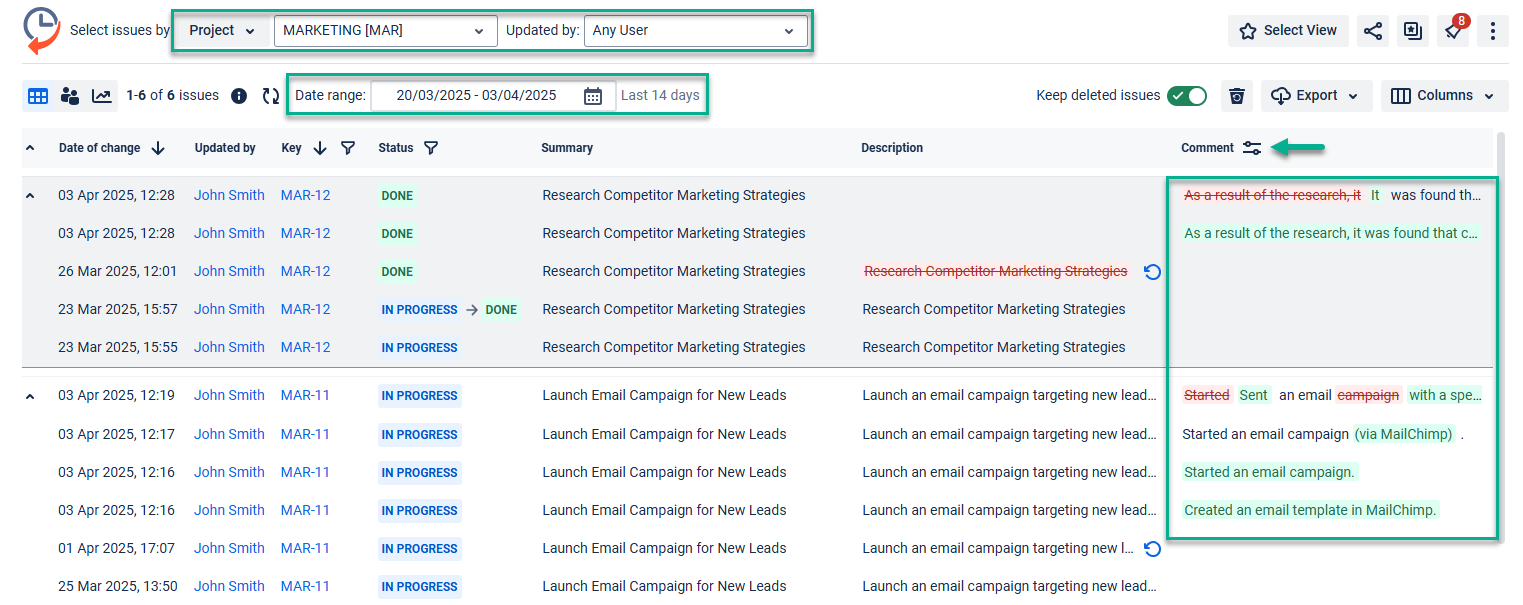Open the announcements megaphone icon
The height and width of the screenshot is (605, 1523).
point(1453,31)
